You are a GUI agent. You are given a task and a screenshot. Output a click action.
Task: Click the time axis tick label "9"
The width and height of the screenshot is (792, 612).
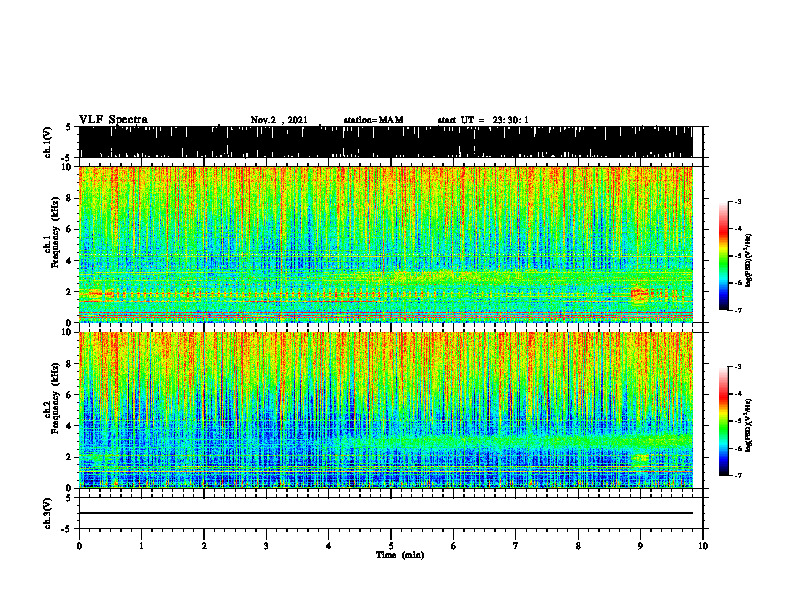point(640,546)
